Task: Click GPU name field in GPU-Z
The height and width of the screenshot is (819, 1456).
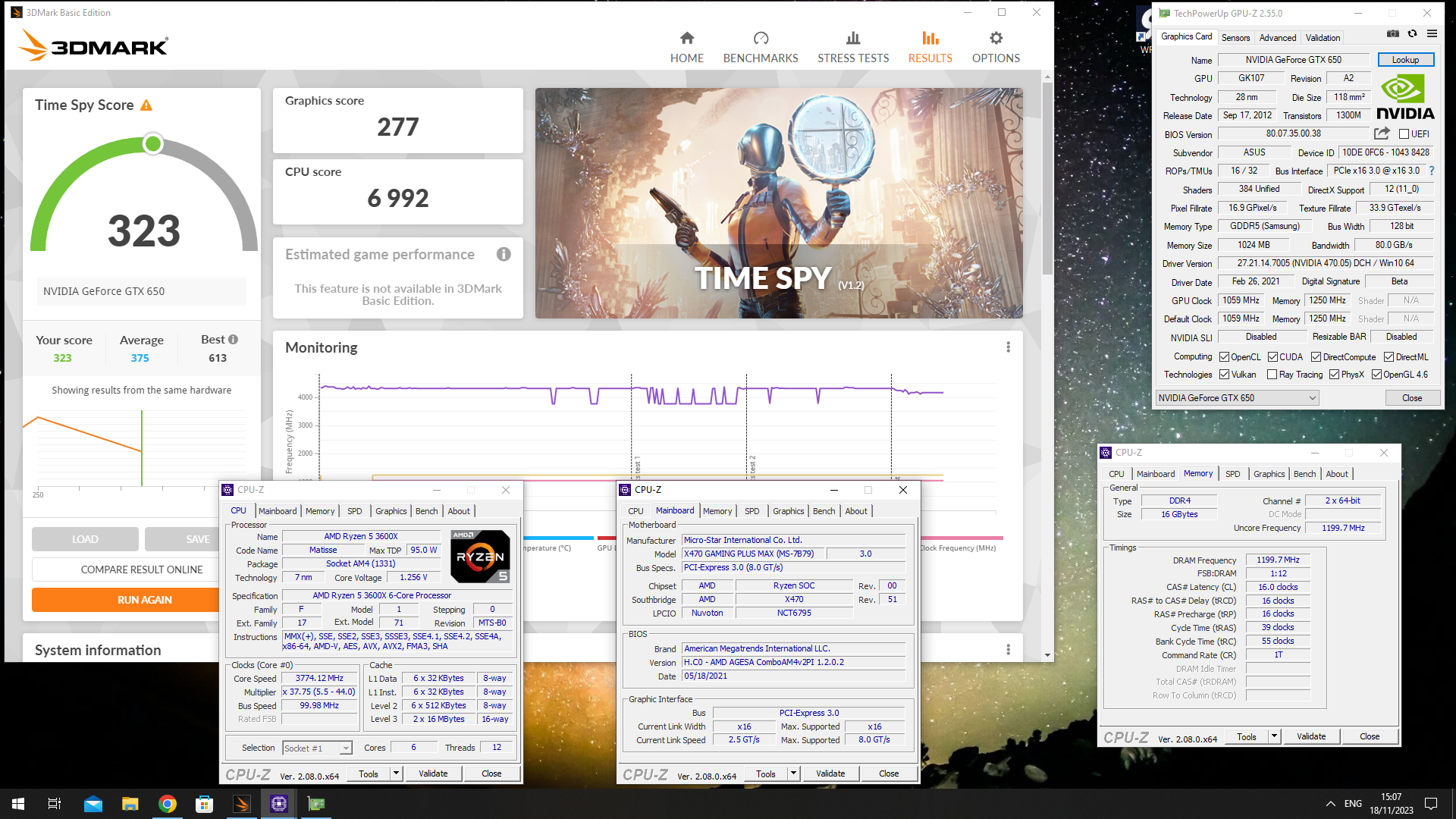Action: [x=1293, y=60]
